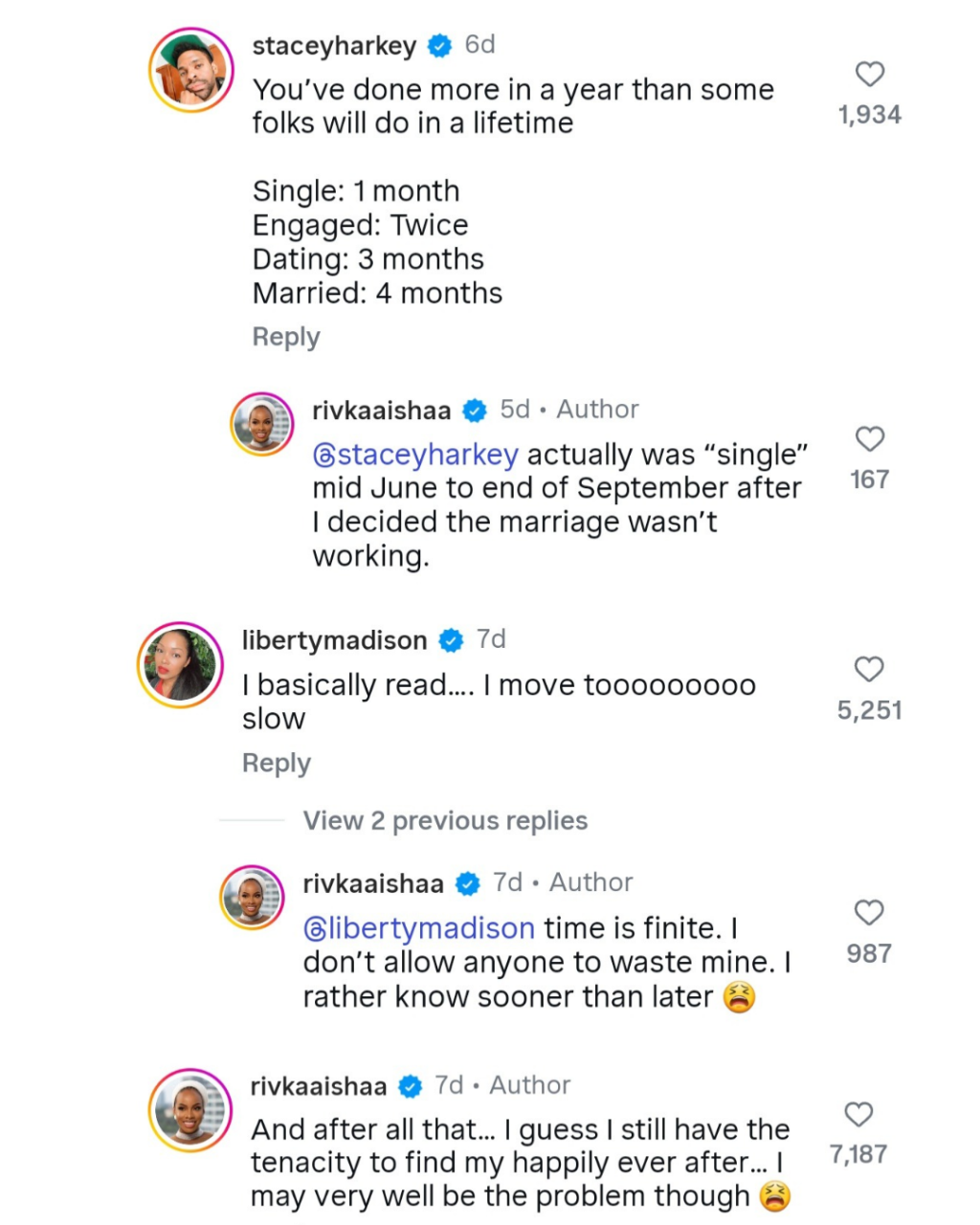Tap the @libertymadison mention in the reply
The height and width of the screenshot is (1225, 980).
418,928
